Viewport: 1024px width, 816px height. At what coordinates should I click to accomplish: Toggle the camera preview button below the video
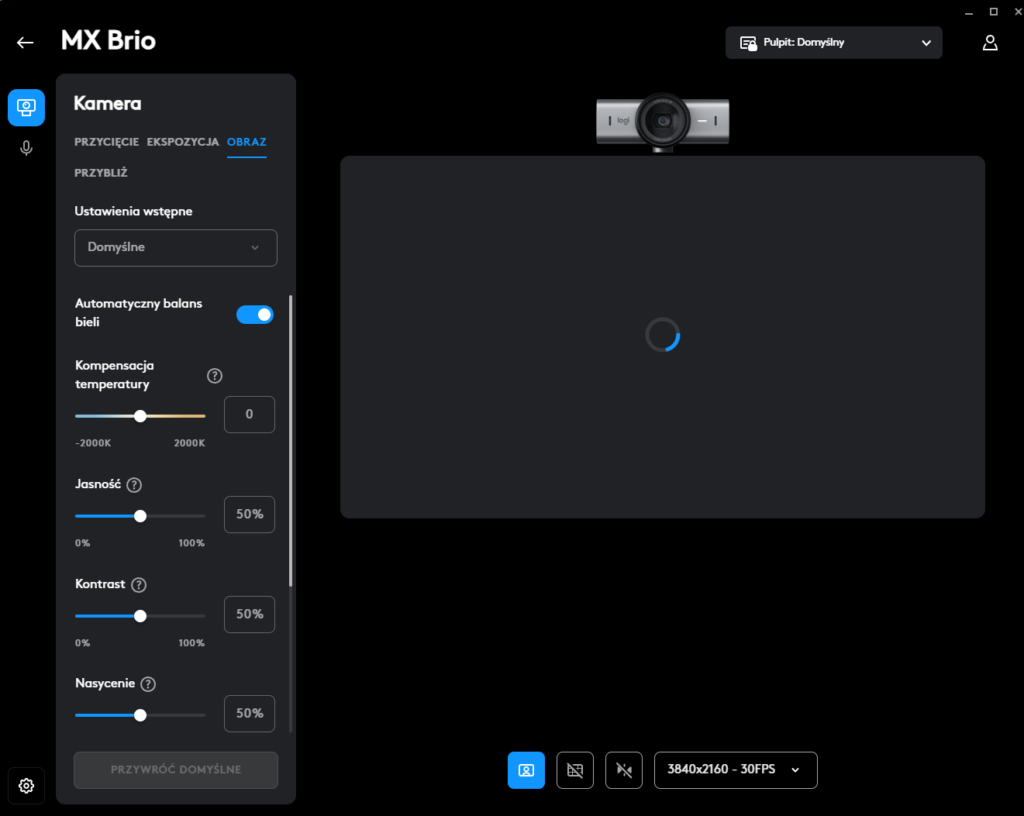[526, 770]
